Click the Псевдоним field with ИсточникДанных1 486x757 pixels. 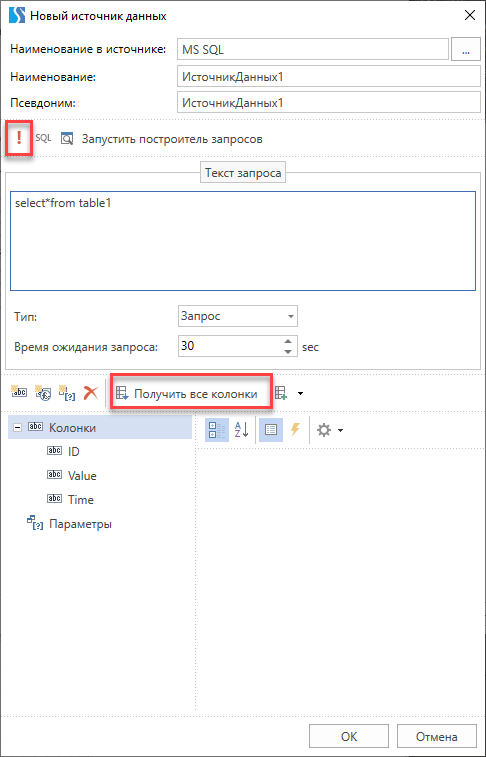[x=329, y=103]
